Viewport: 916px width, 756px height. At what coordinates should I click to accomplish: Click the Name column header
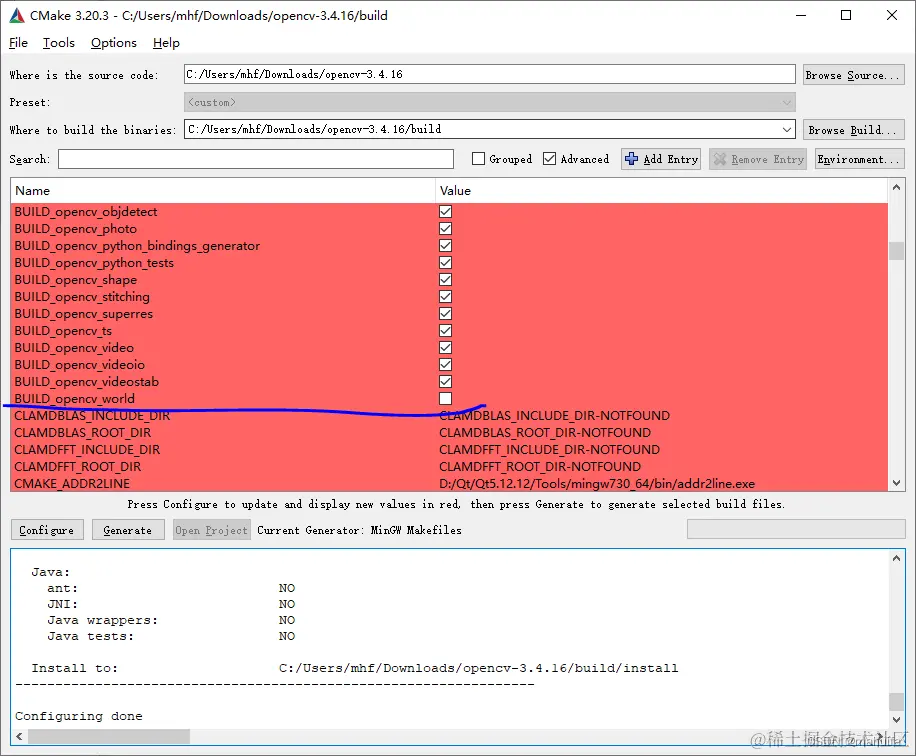coord(223,190)
